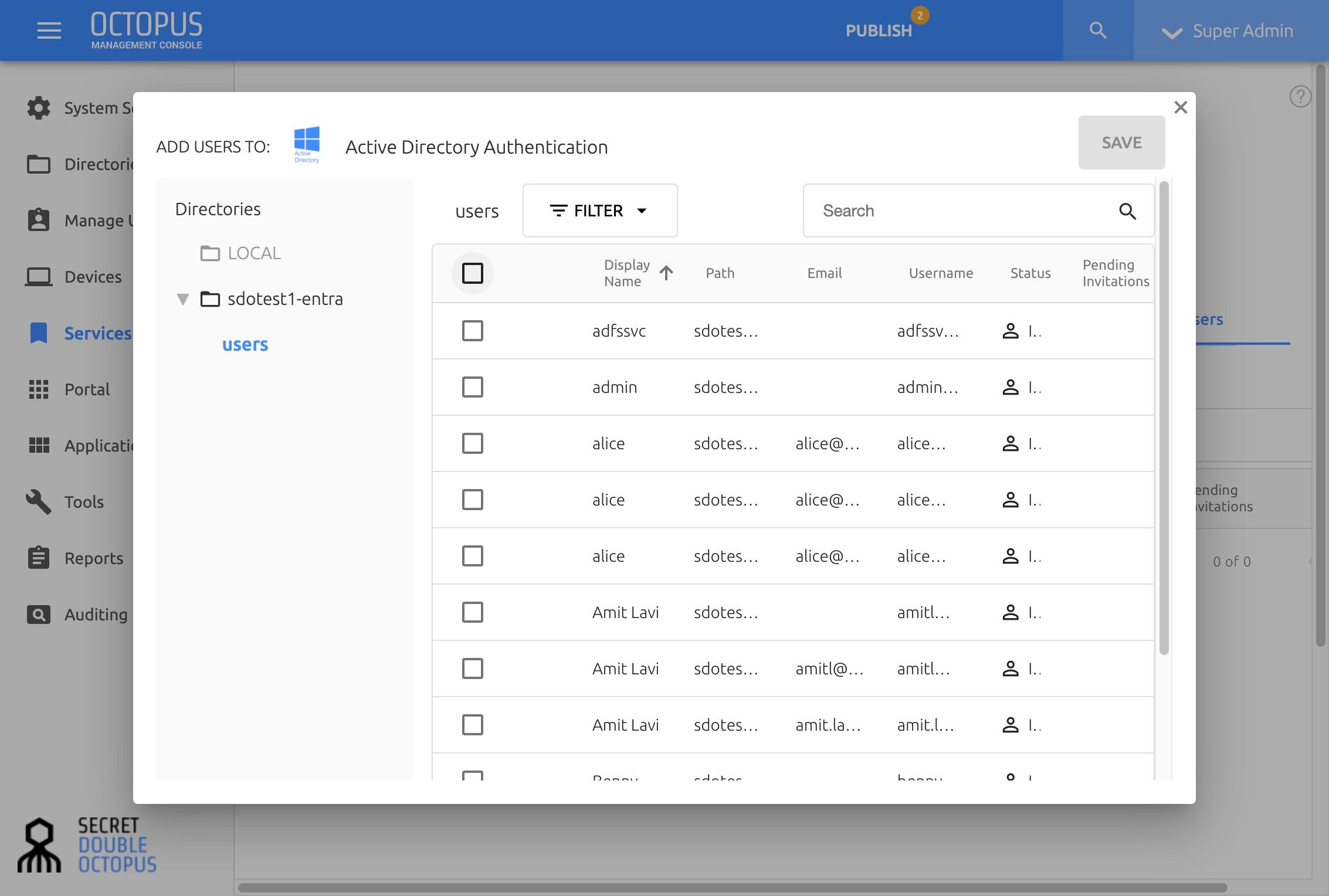Open Portal grid icon in sidebar
The image size is (1329, 896).
pos(39,389)
